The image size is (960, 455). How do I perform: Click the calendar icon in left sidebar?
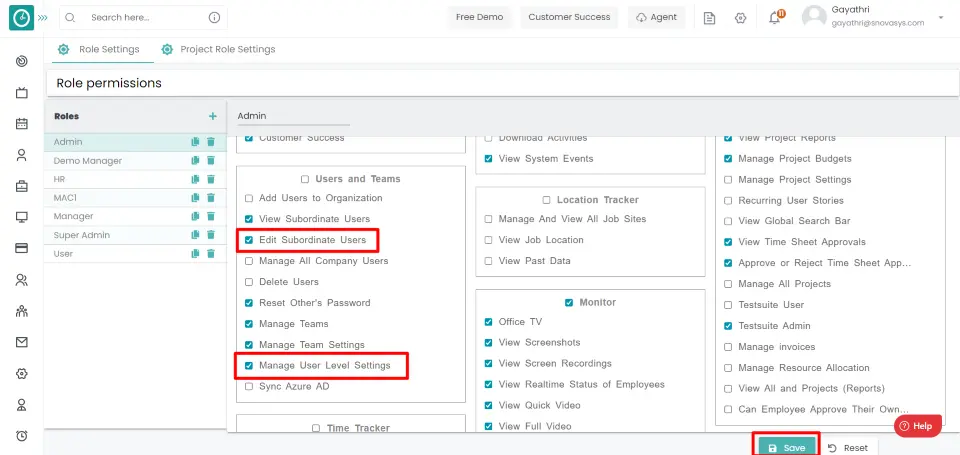21,124
